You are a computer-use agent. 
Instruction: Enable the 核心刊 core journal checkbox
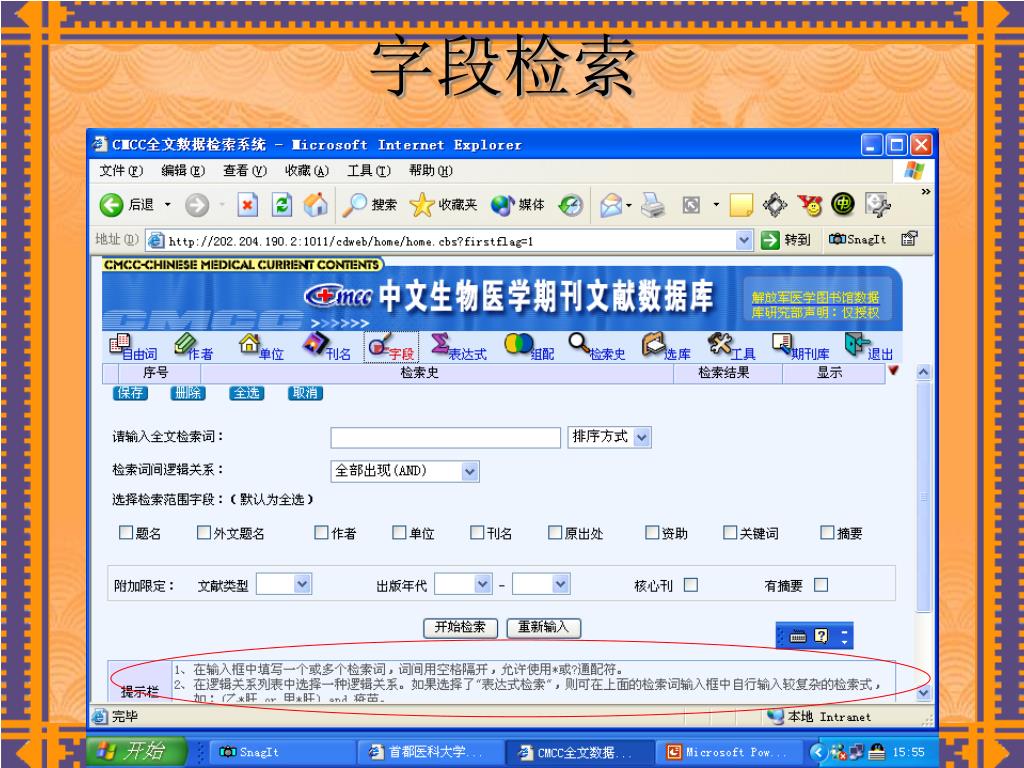[x=691, y=585]
